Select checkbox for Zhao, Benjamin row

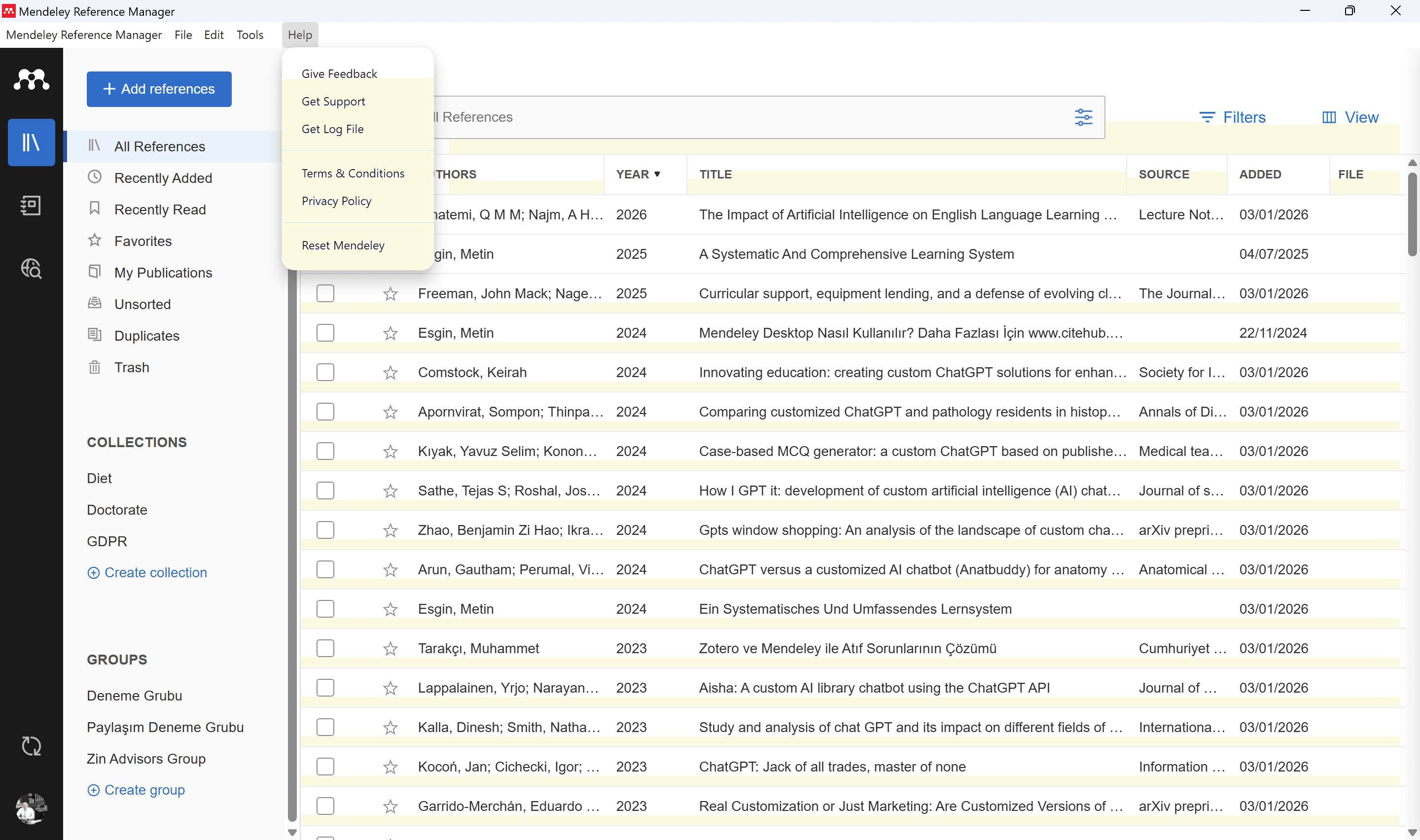(x=325, y=530)
